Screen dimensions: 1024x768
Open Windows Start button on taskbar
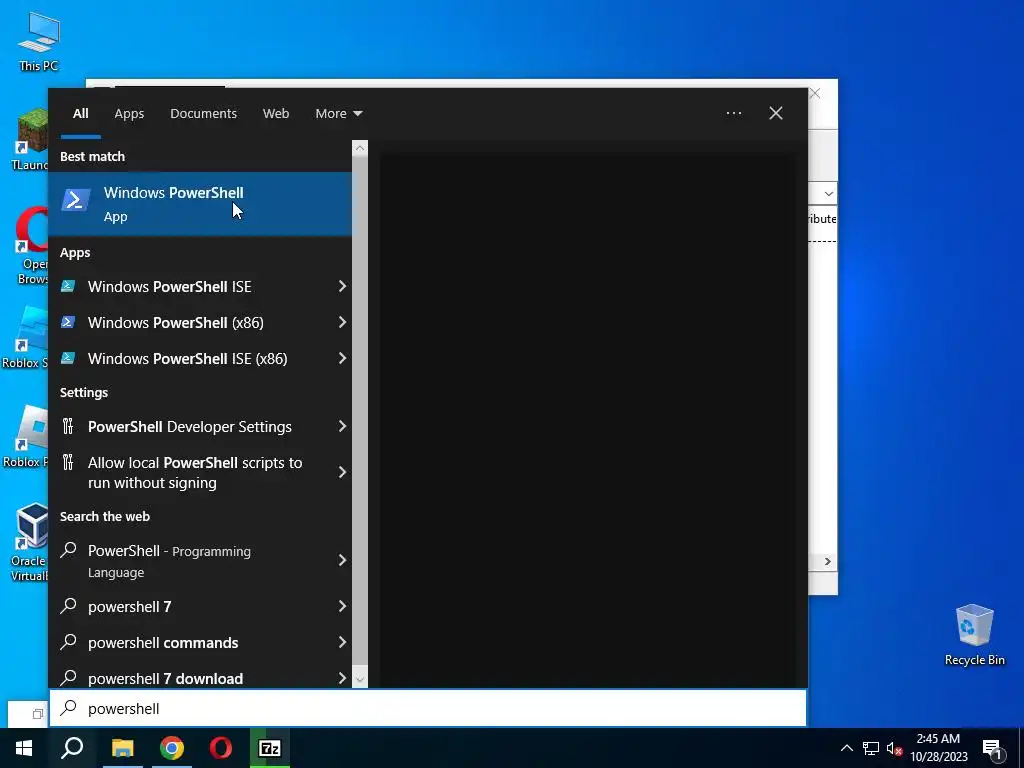(x=24, y=748)
